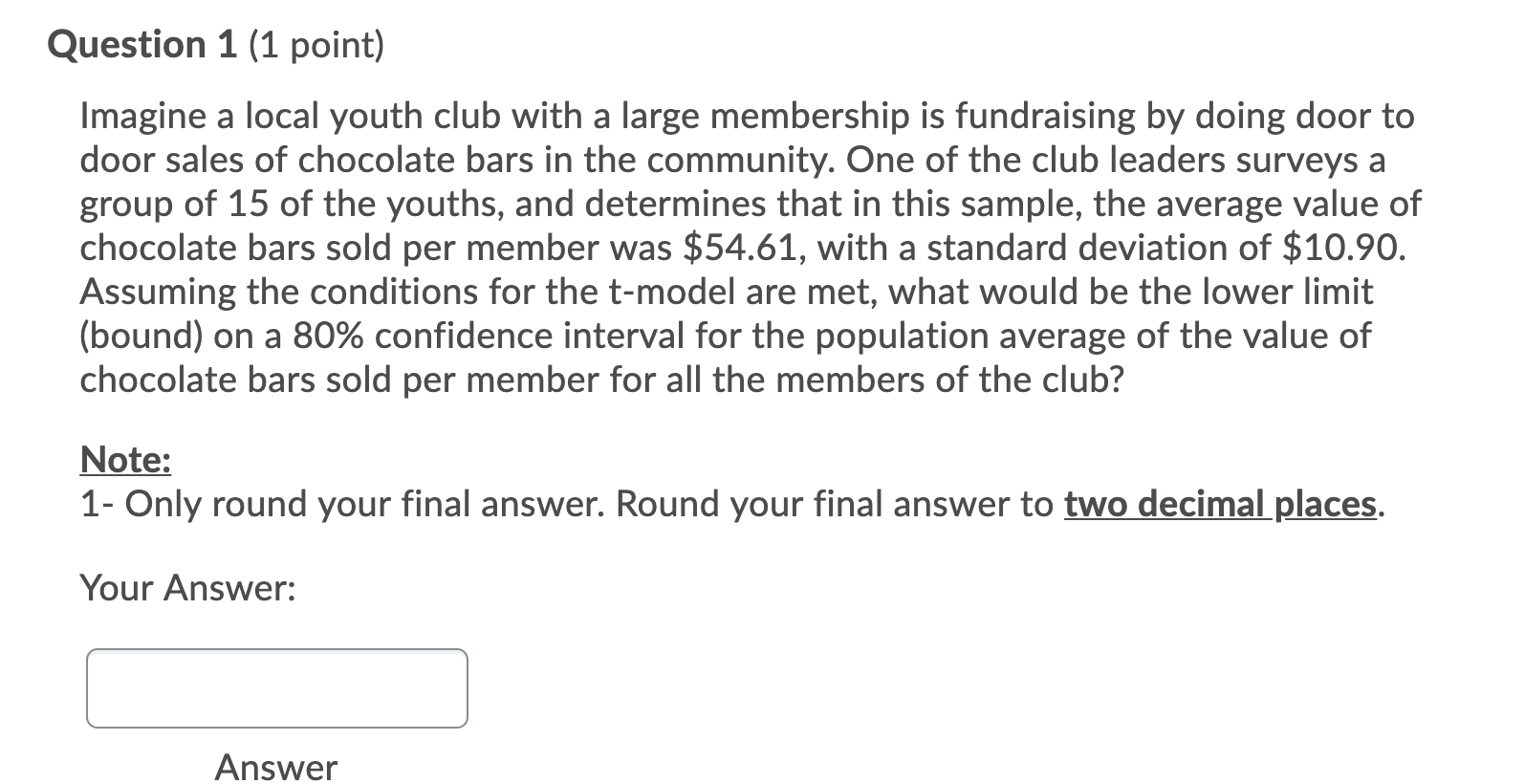Click the '80% confidence interval' phrase
The image size is (1524, 784).
pyautogui.click(x=490, y=336)
